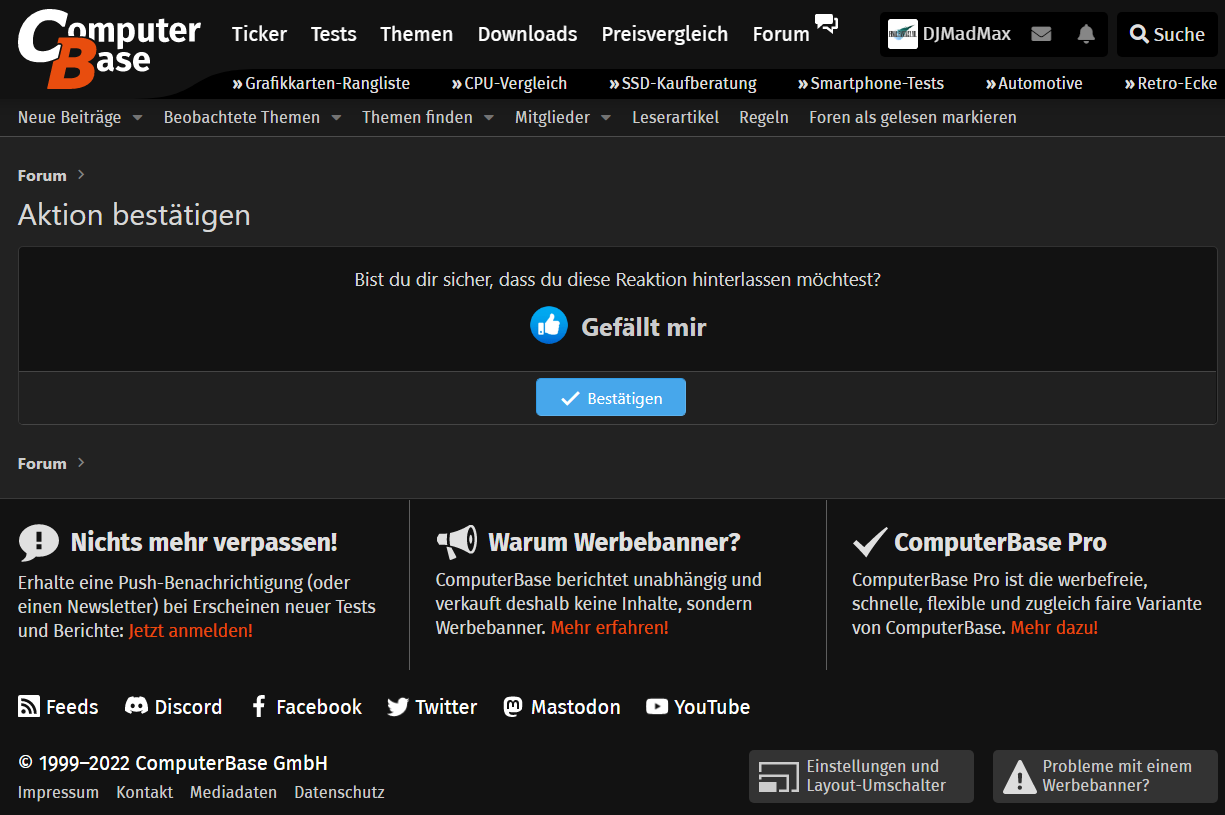The height and width of the screenshot is (815, 1225).
Task: Click the bottom Forum breadcrumb
Action: [x=42, y=463]
